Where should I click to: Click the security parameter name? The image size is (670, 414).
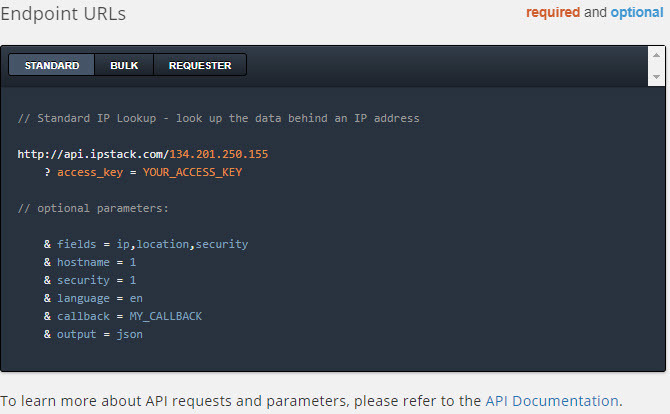(x=83, y=280)
